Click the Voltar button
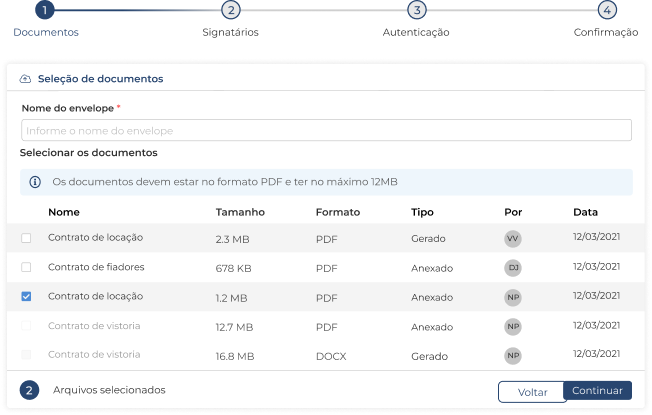The image size is (652, 415). (x=532, y=392)
